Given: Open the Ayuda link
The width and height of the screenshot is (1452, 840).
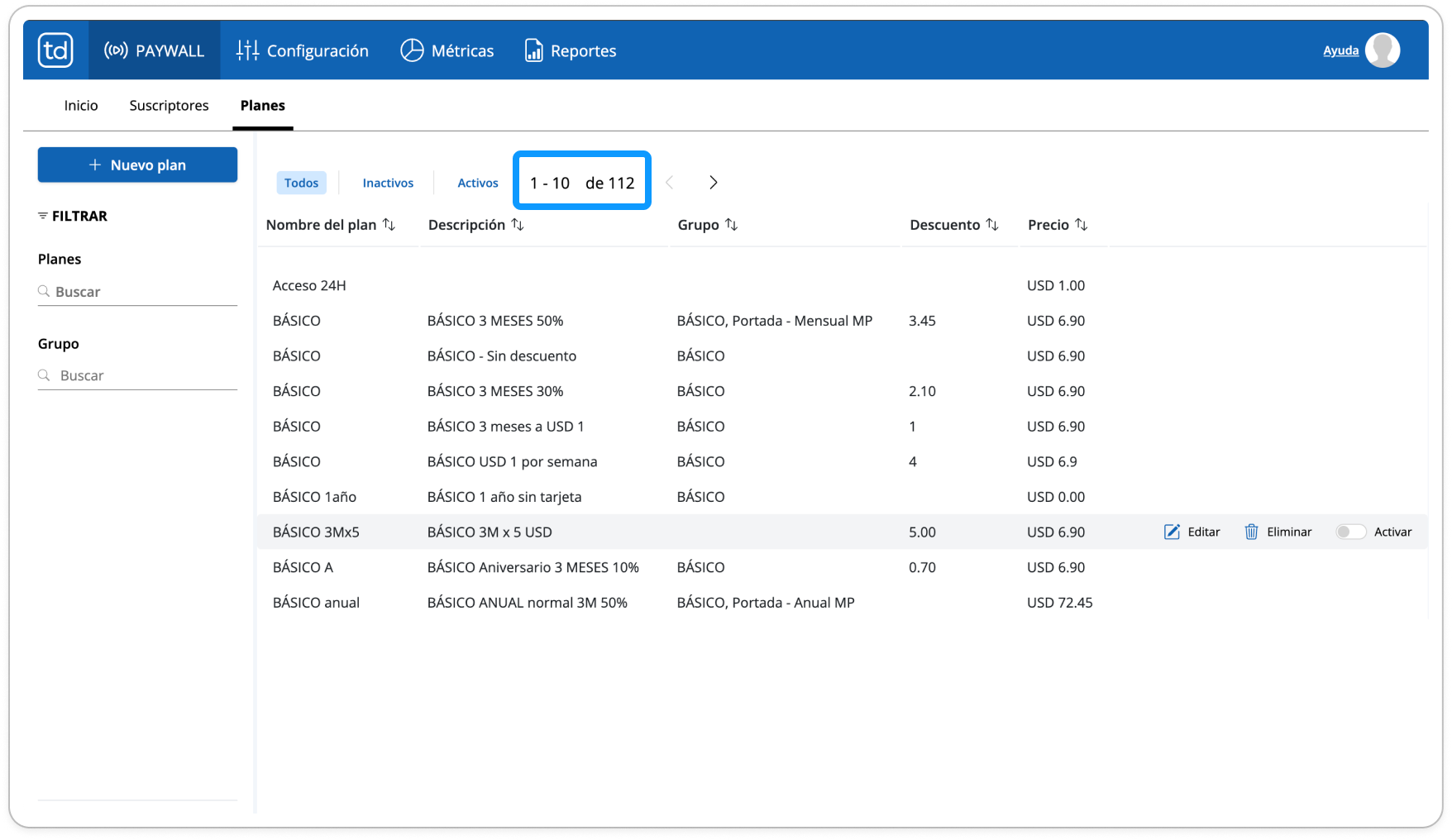Looking at the screenshot, I should (1340, 50).
